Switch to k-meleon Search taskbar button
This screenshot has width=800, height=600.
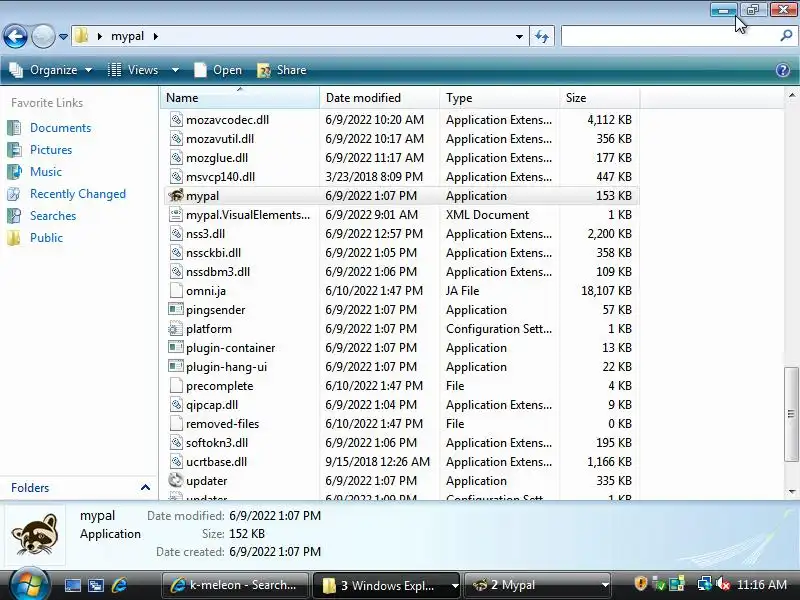point(235,585)
